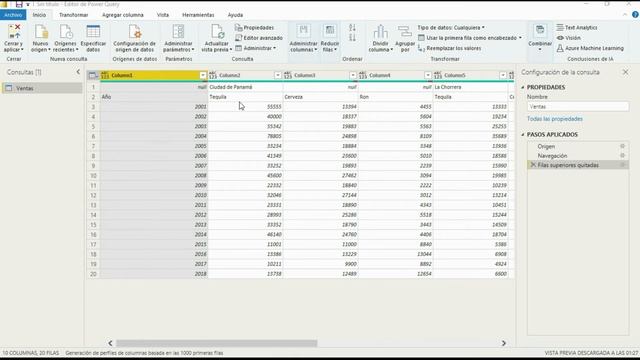This screenshot has height=360, width=640.
Task: Open Text Analytics
Action: (577, 27)
